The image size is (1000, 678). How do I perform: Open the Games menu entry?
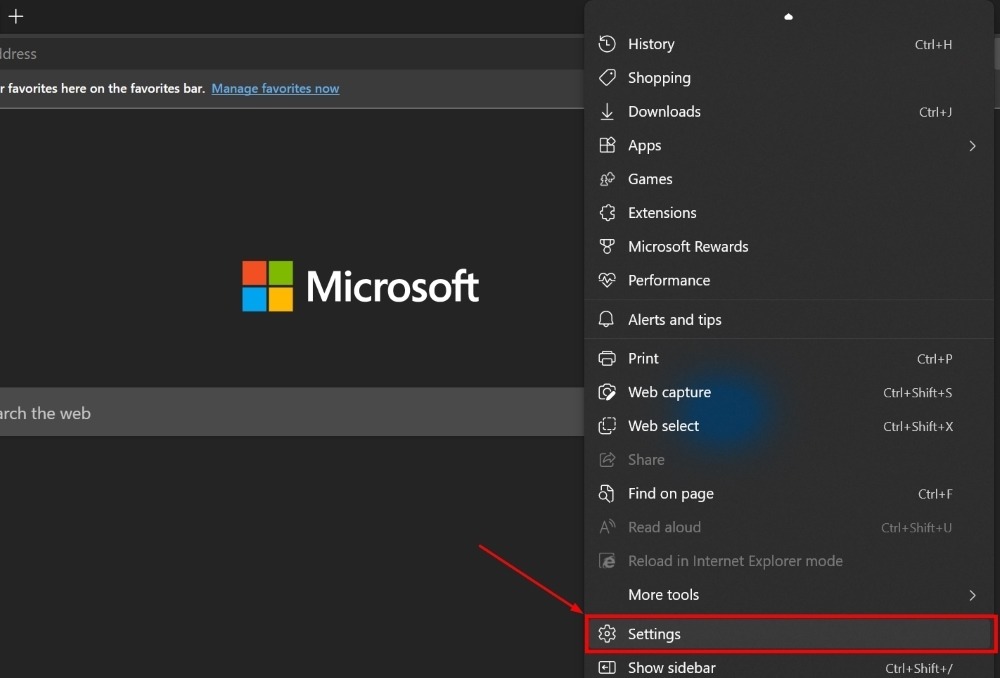(x=650, y=179)
